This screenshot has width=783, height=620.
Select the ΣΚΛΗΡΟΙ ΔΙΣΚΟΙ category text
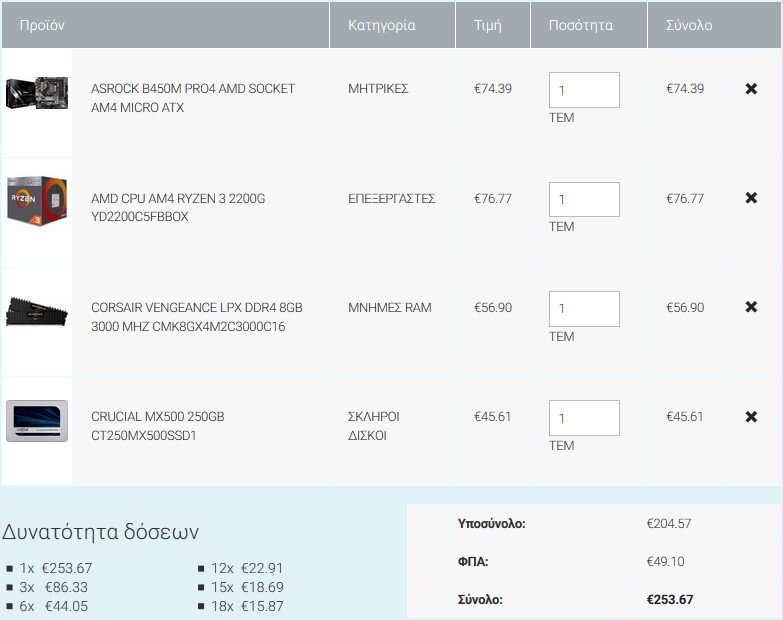[374, 426]
